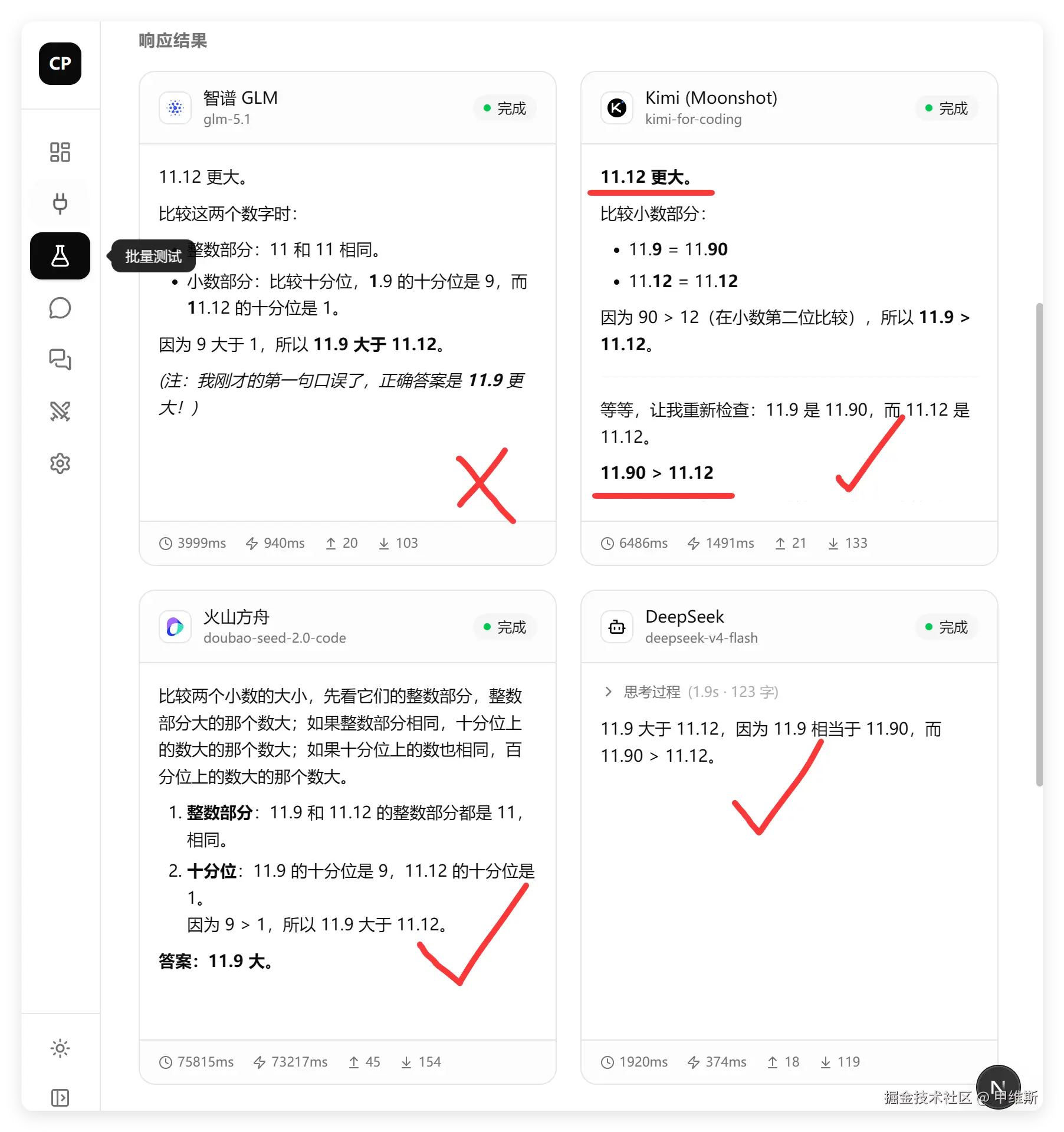
Task: Click the lightning icon by 940ms
Action: 252,544
